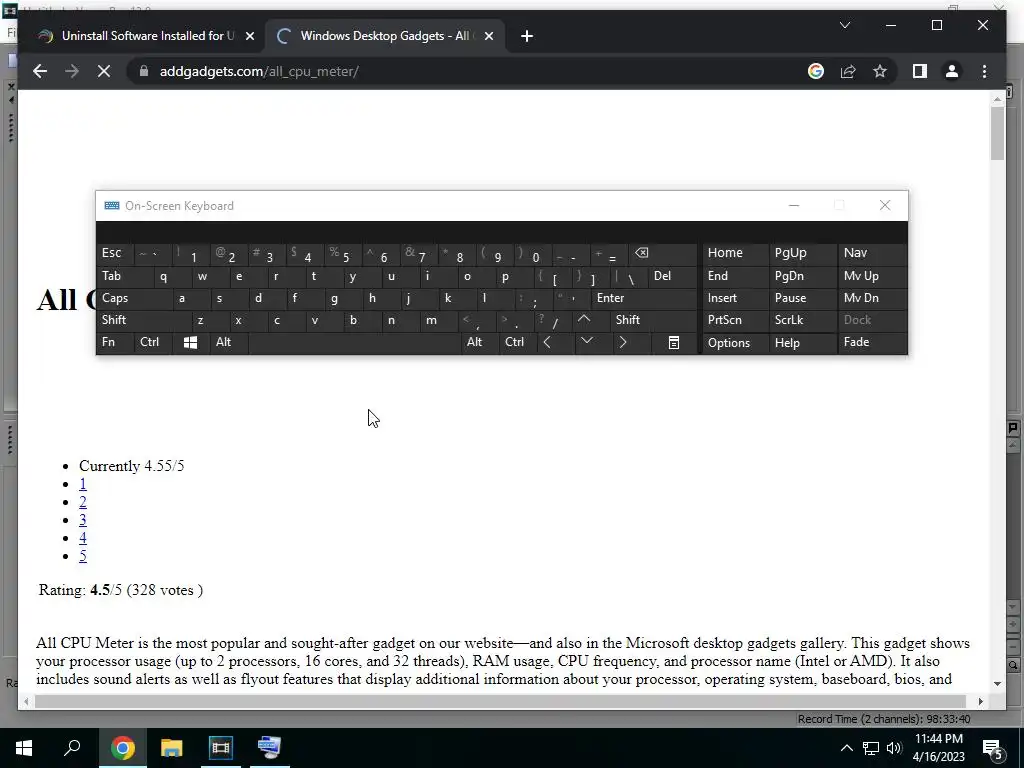This screenshot has width=1024, height=768.
Task: Show hidden system tray icons
Action: coord(846,748)
